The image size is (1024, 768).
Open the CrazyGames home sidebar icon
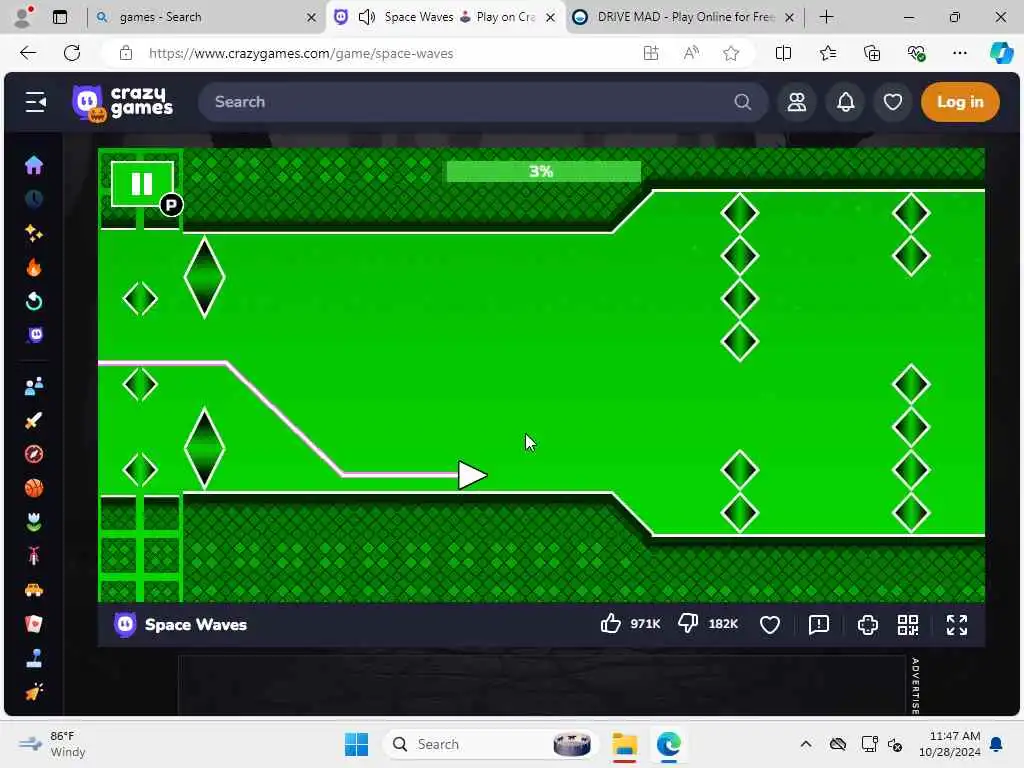point(34,165)
